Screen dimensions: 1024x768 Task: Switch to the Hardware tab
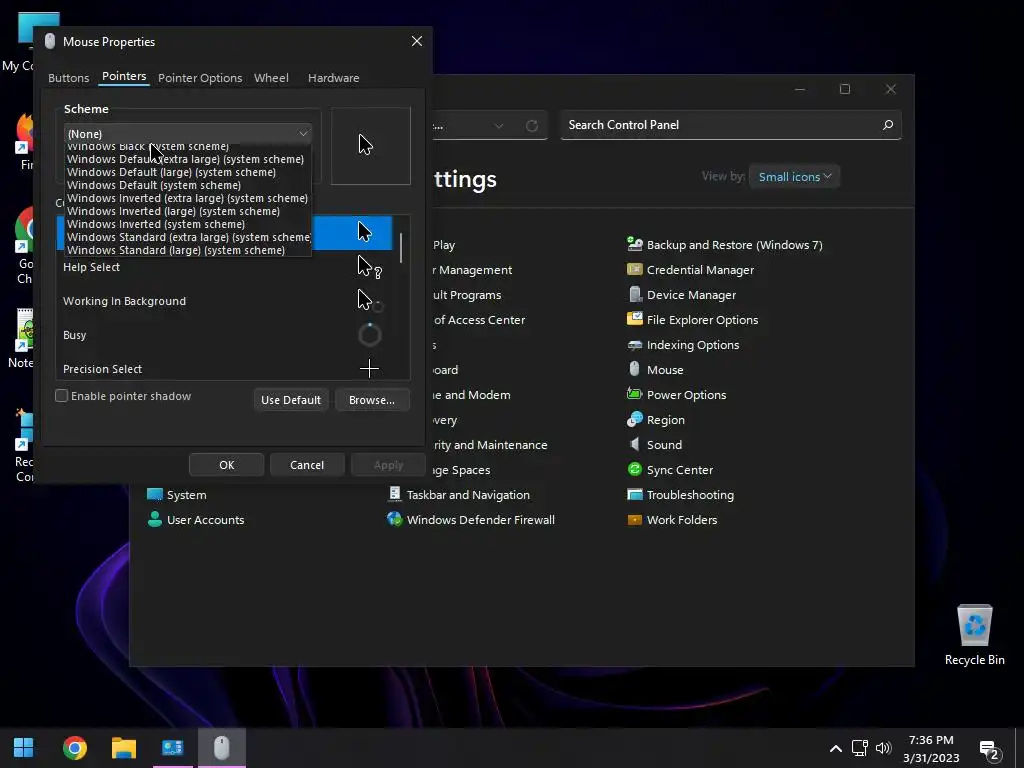pos(333,78)
